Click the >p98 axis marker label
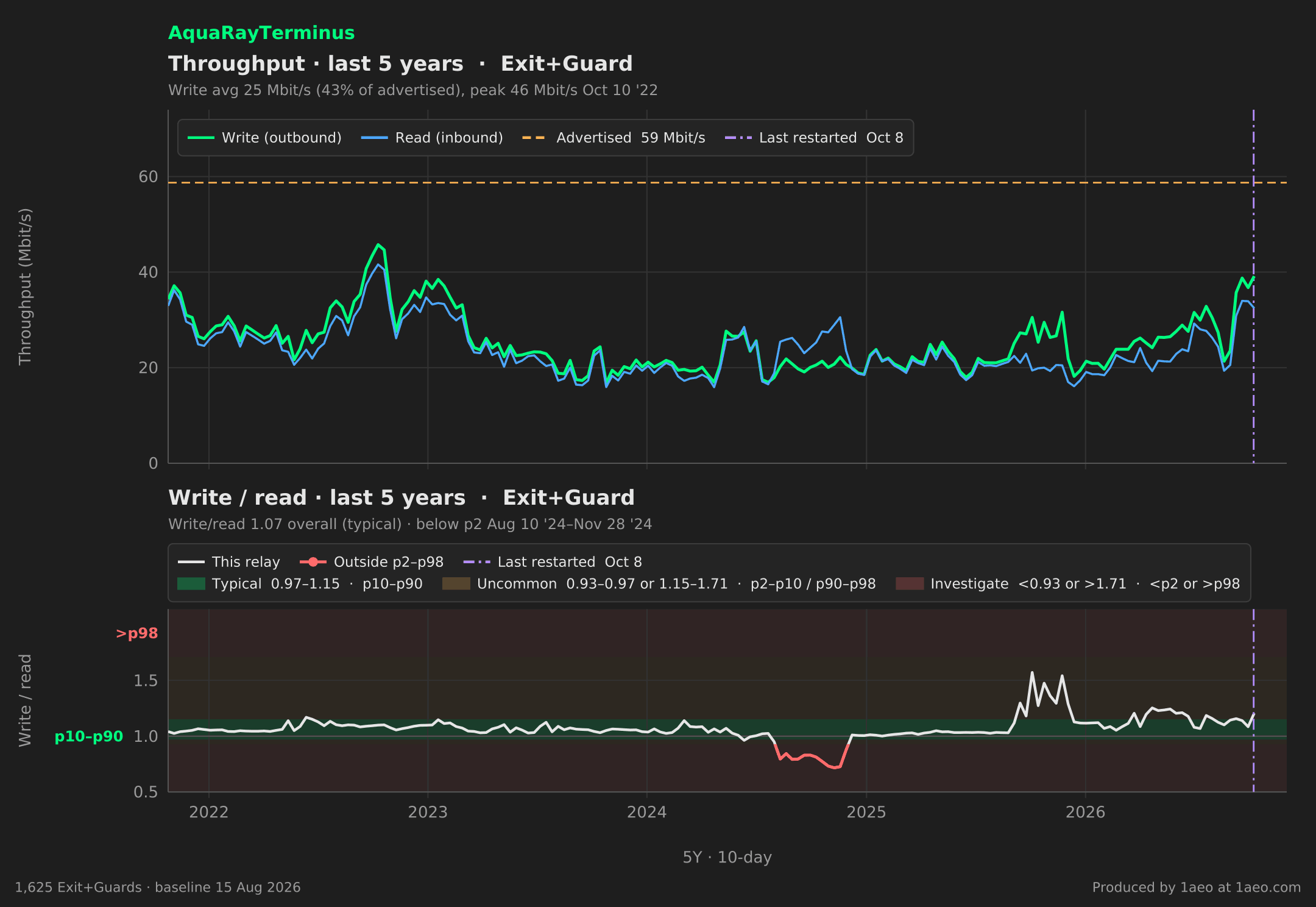 point(137,634)
